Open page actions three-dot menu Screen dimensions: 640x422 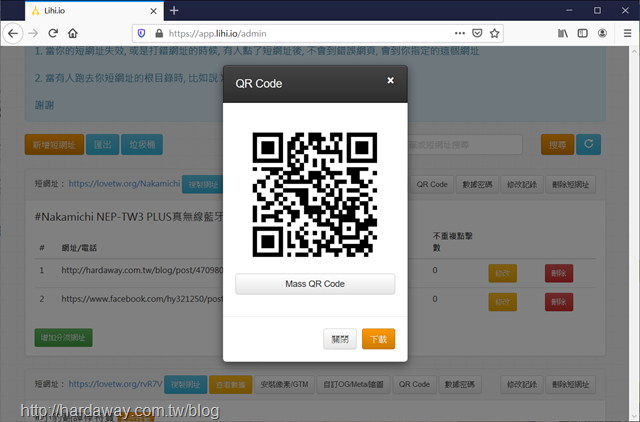coord(460,33)
